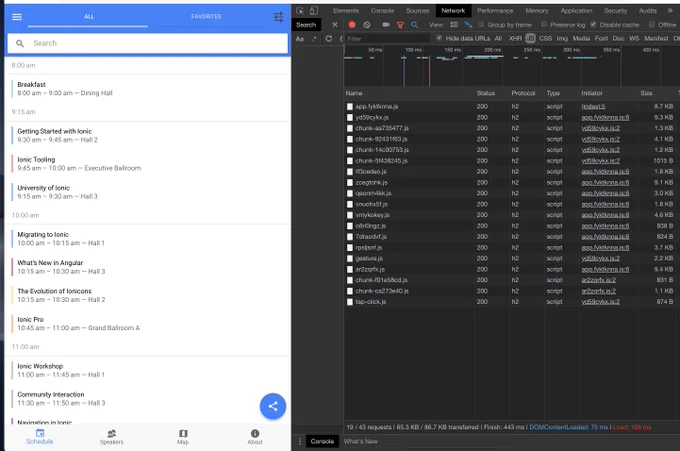This screenshot has height=451, width=680.
Task: Open the Community Interaction session
Action: click(147, 399)
